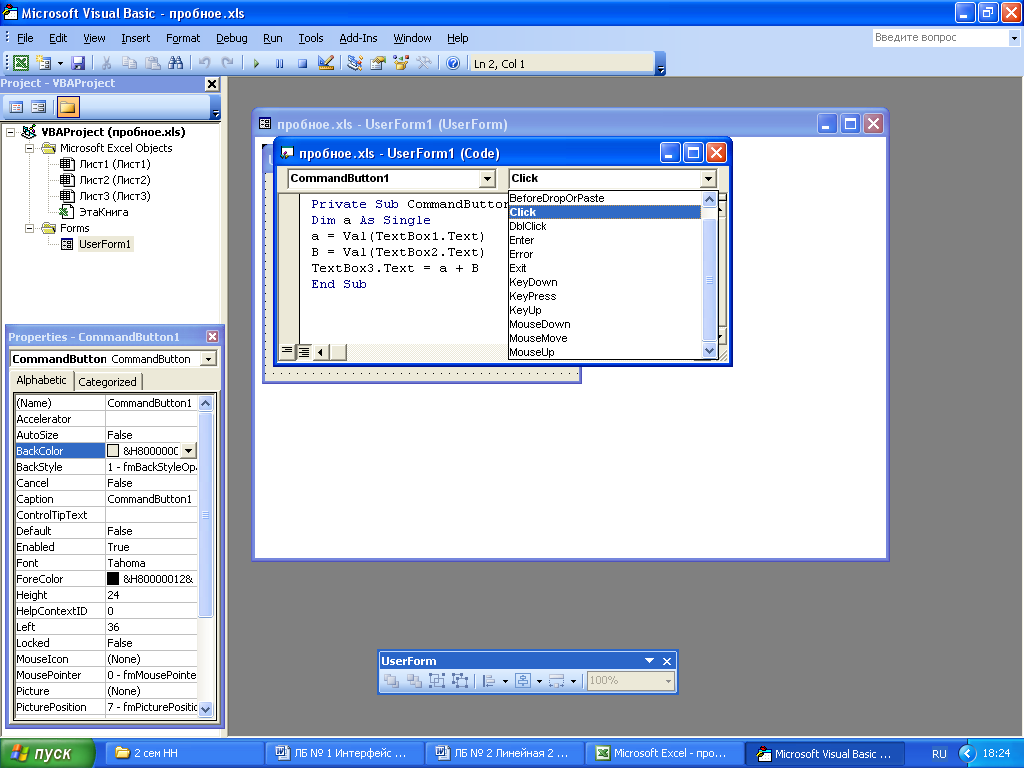Open the Format menu

(183, 39)
